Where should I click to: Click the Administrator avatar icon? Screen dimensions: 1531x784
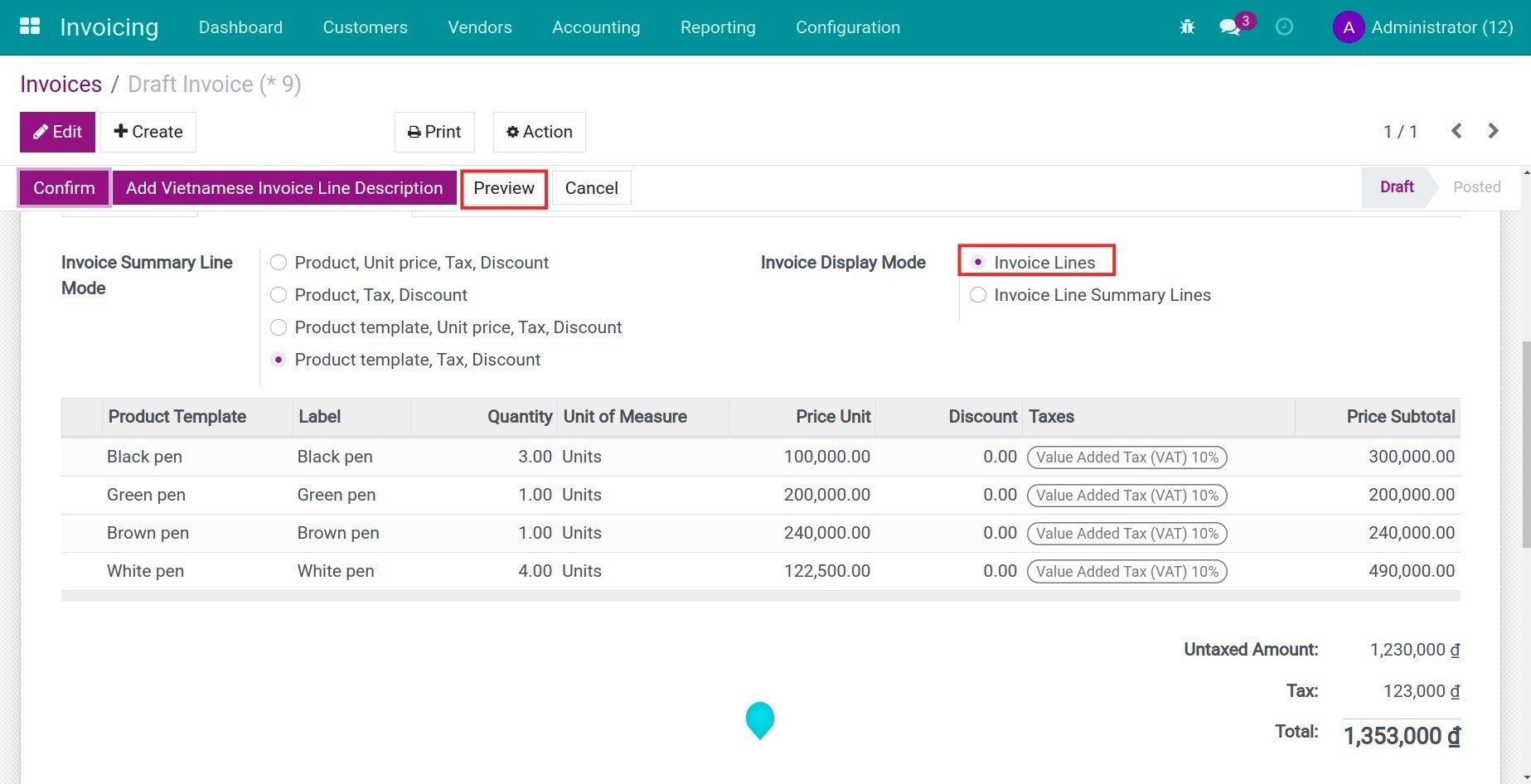tap(1348, 27)
